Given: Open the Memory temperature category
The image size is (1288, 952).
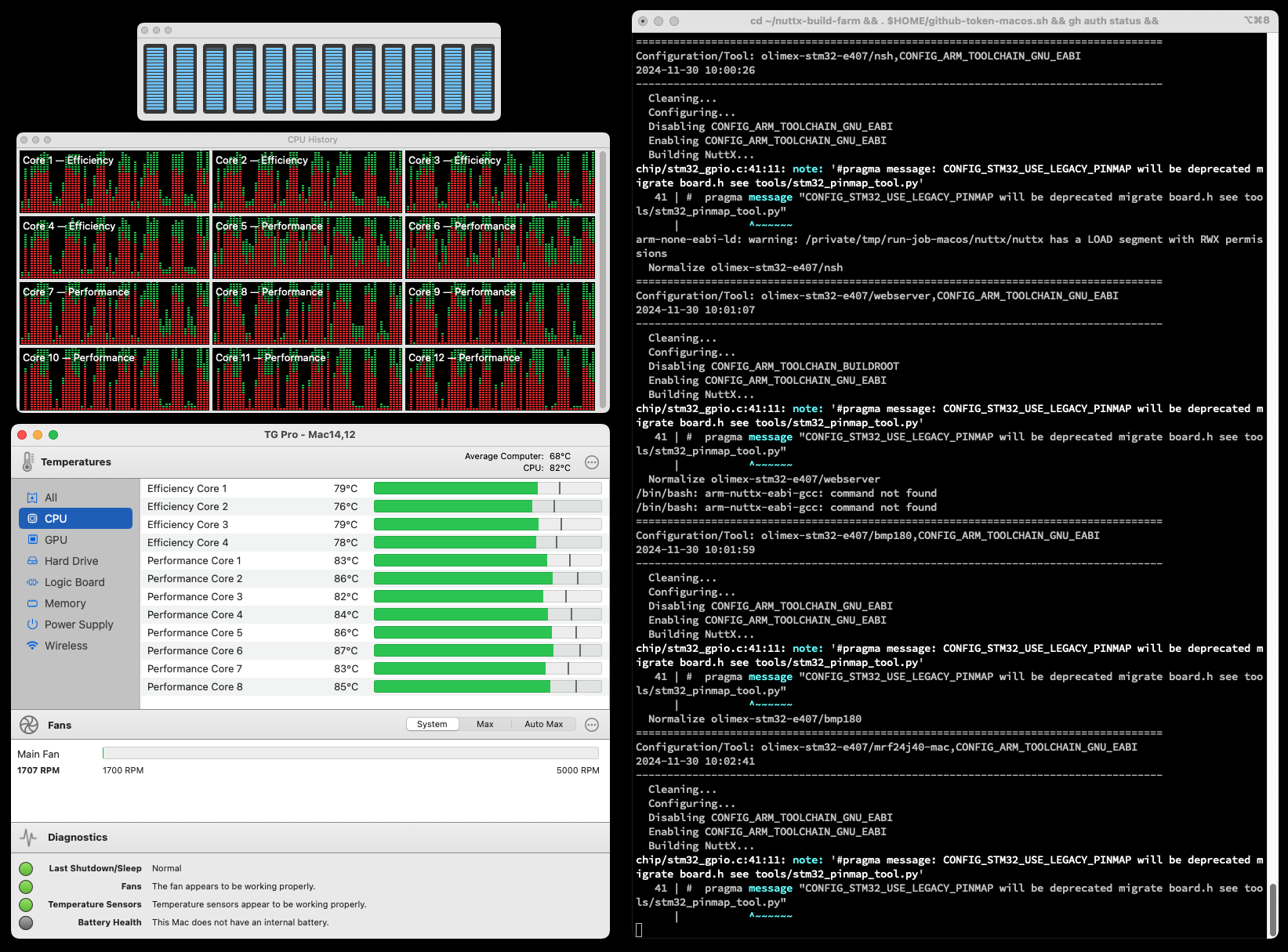Looking at the screenshot, I should [x=75, y=603].
